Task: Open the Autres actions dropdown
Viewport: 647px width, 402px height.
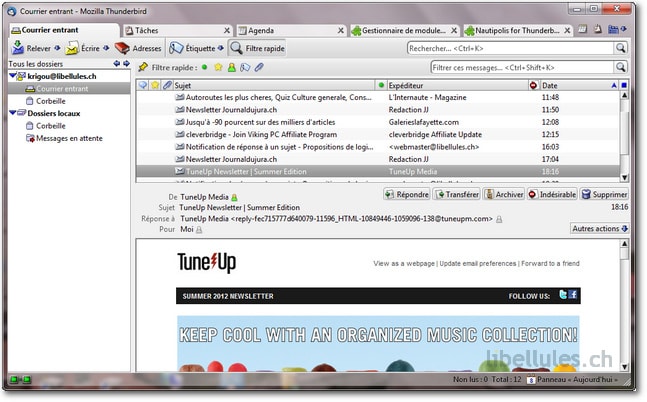Action: click(x=600, y=229)
